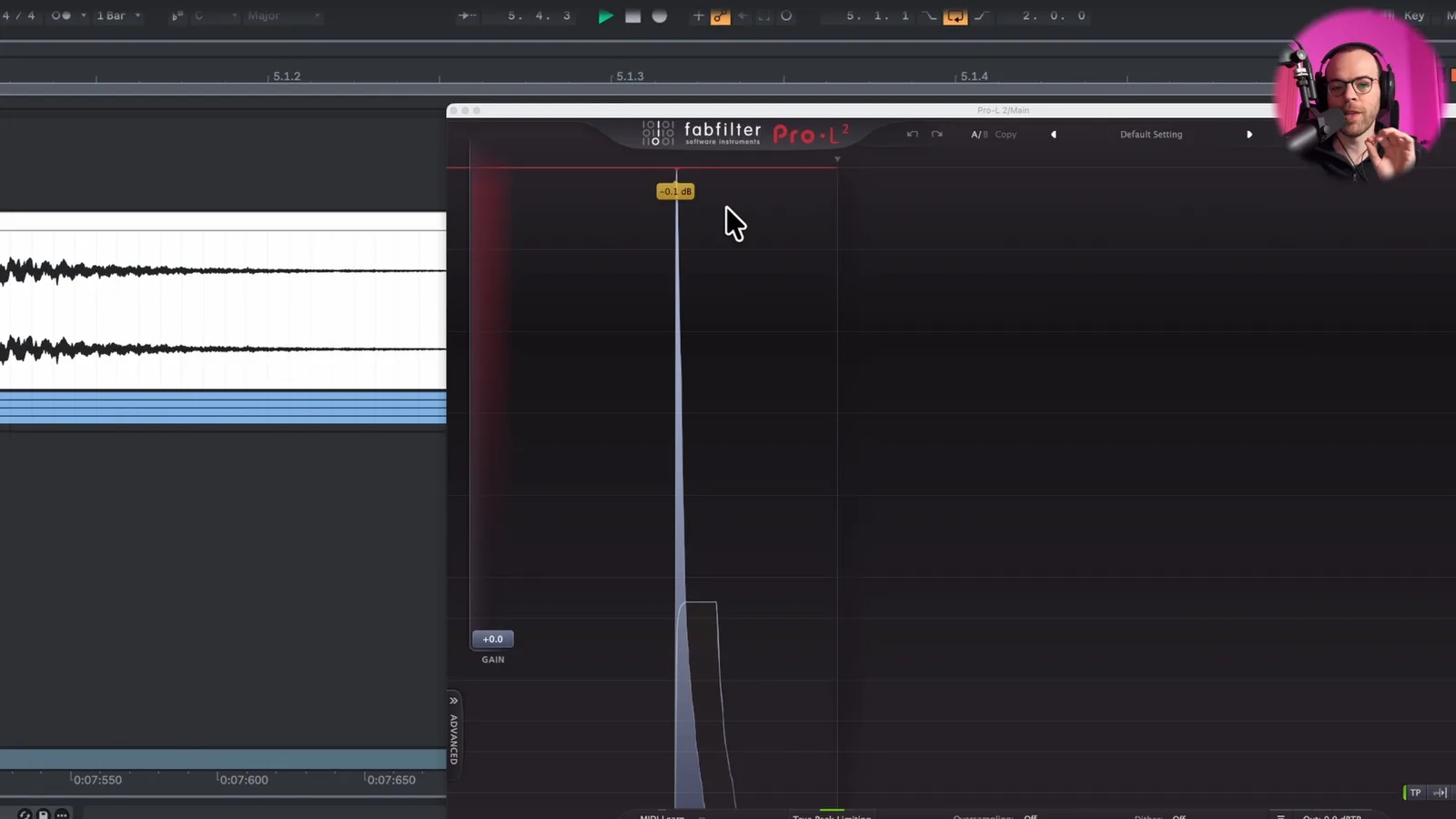The height and width of the screenshot is (819, 1456).
Task: Click the Session Record circle button
Action: pyautogui.click(x=786, y=16)
